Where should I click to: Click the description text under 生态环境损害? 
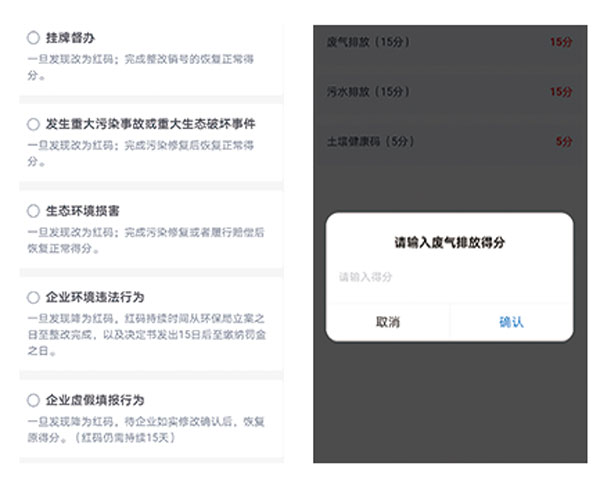coord(145,239)
